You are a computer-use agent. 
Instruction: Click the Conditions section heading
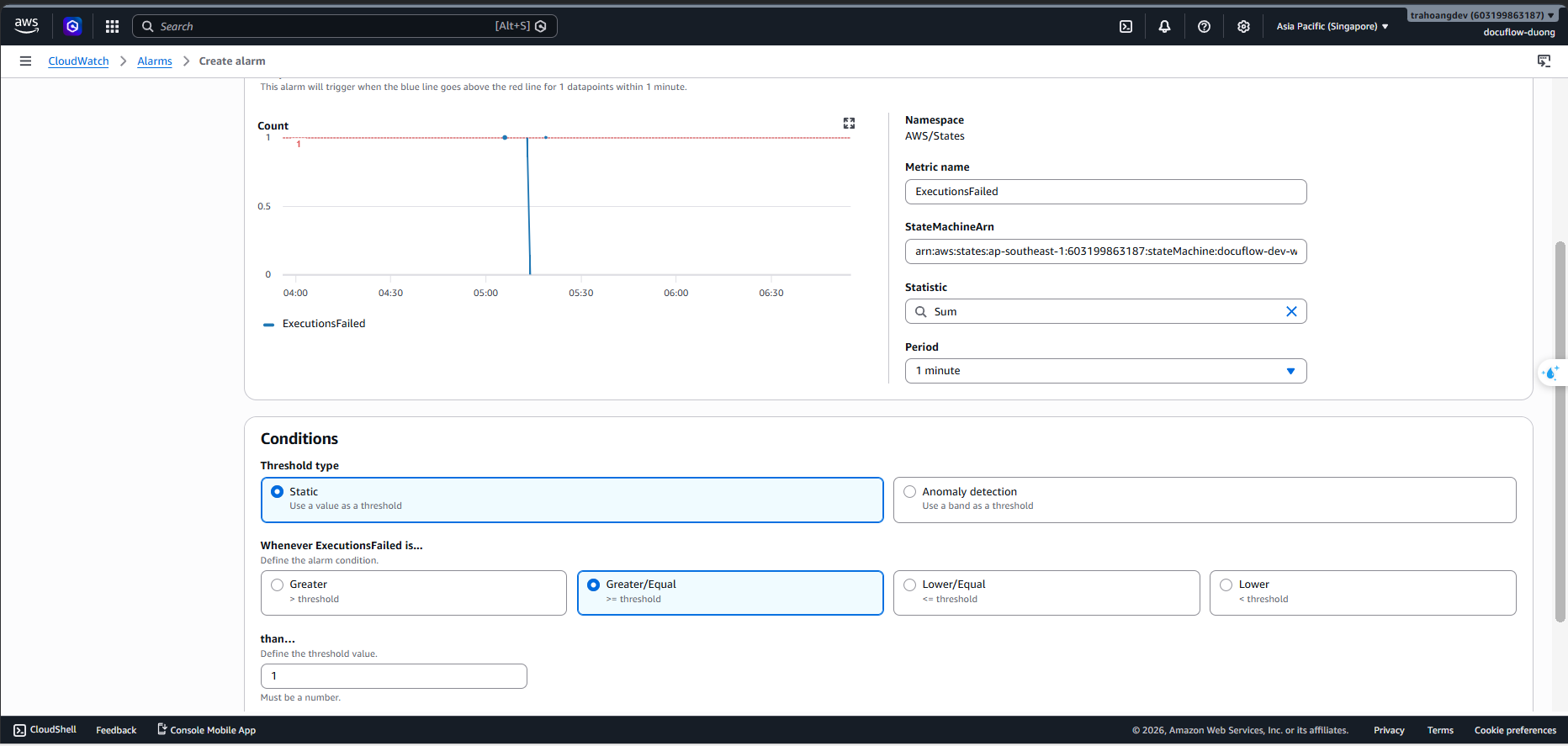click(x=299, y=438)
